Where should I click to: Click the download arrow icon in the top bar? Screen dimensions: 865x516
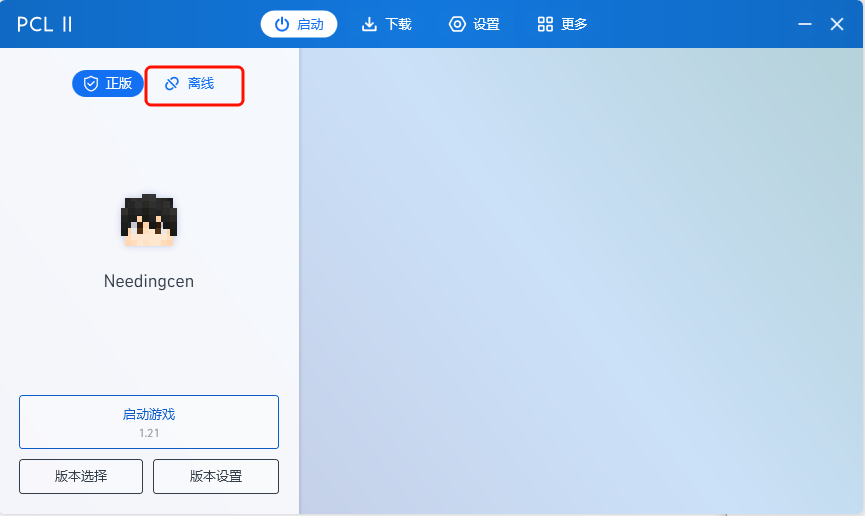click(369, 24)
